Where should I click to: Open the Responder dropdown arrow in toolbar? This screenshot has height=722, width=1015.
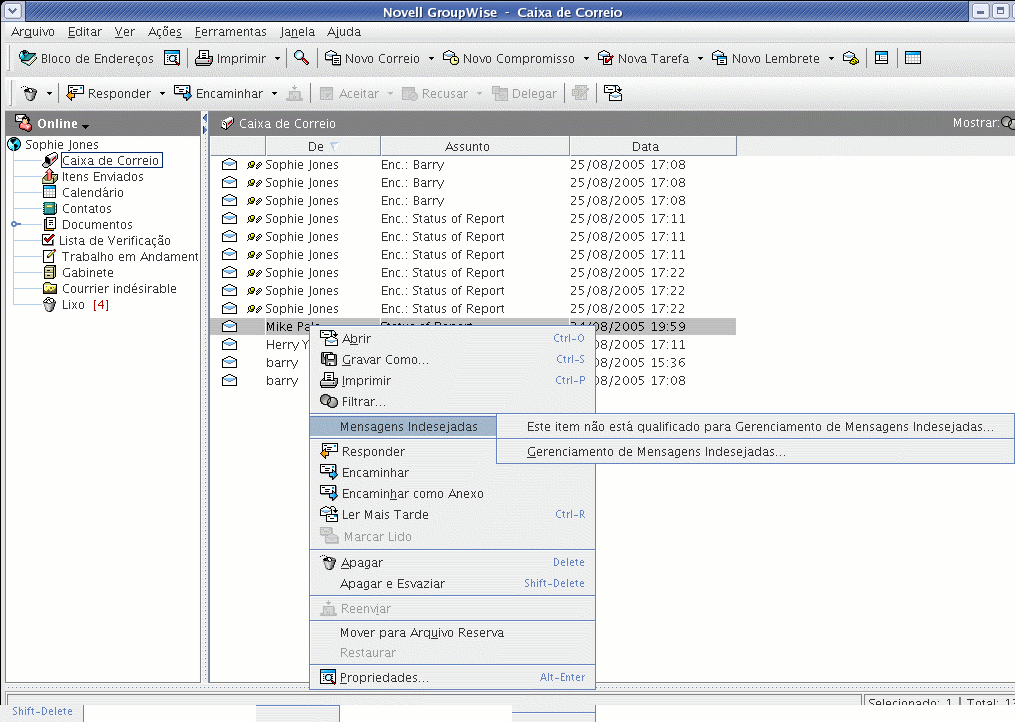click(162, 94)
